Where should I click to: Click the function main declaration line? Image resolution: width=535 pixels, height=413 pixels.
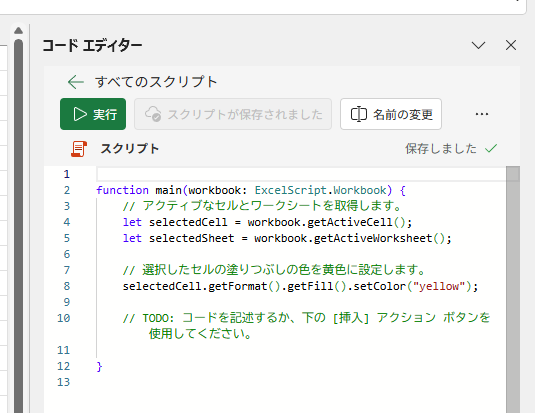point(251,190)
